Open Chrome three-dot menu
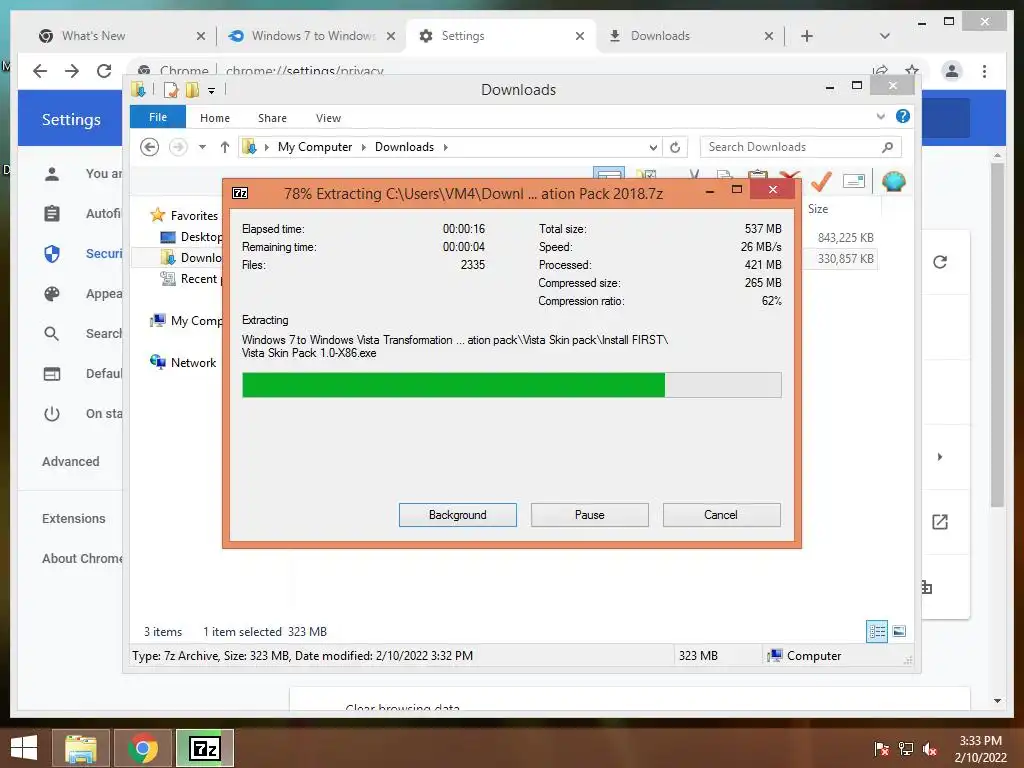The image size is (1024, 768). click(984, 71)
